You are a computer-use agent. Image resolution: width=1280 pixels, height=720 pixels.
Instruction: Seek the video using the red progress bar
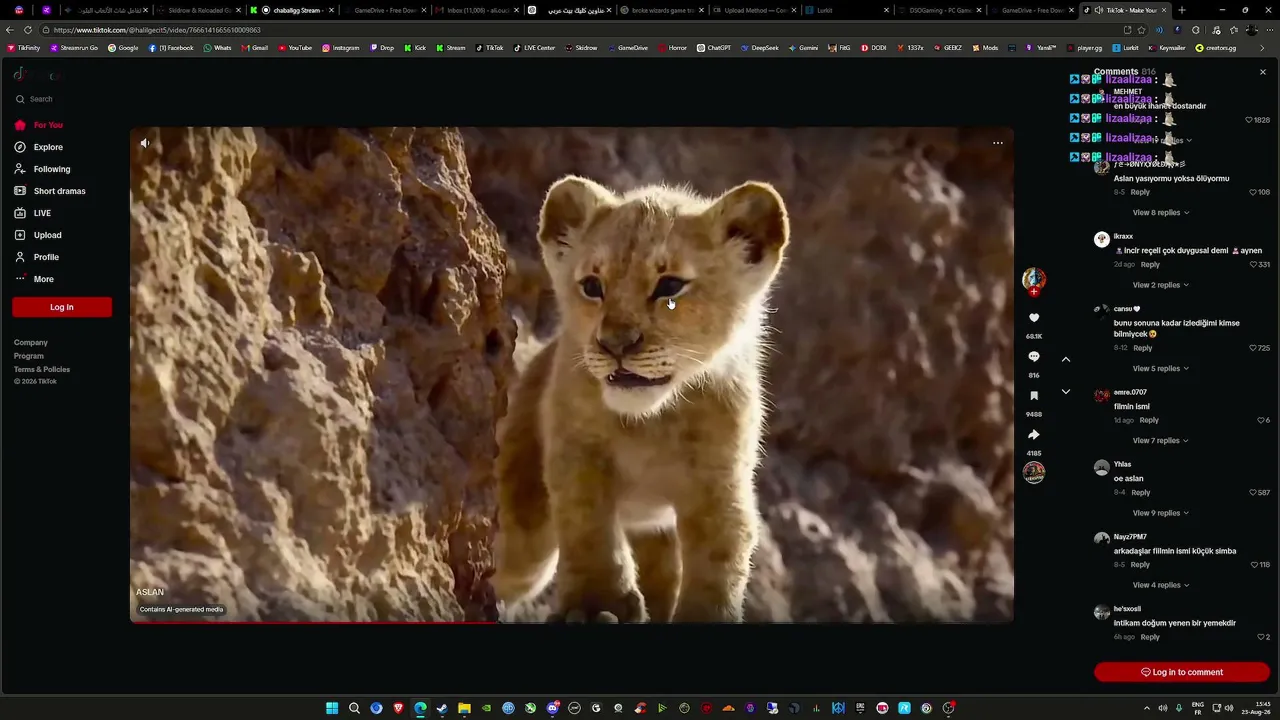tap(572, 622)
